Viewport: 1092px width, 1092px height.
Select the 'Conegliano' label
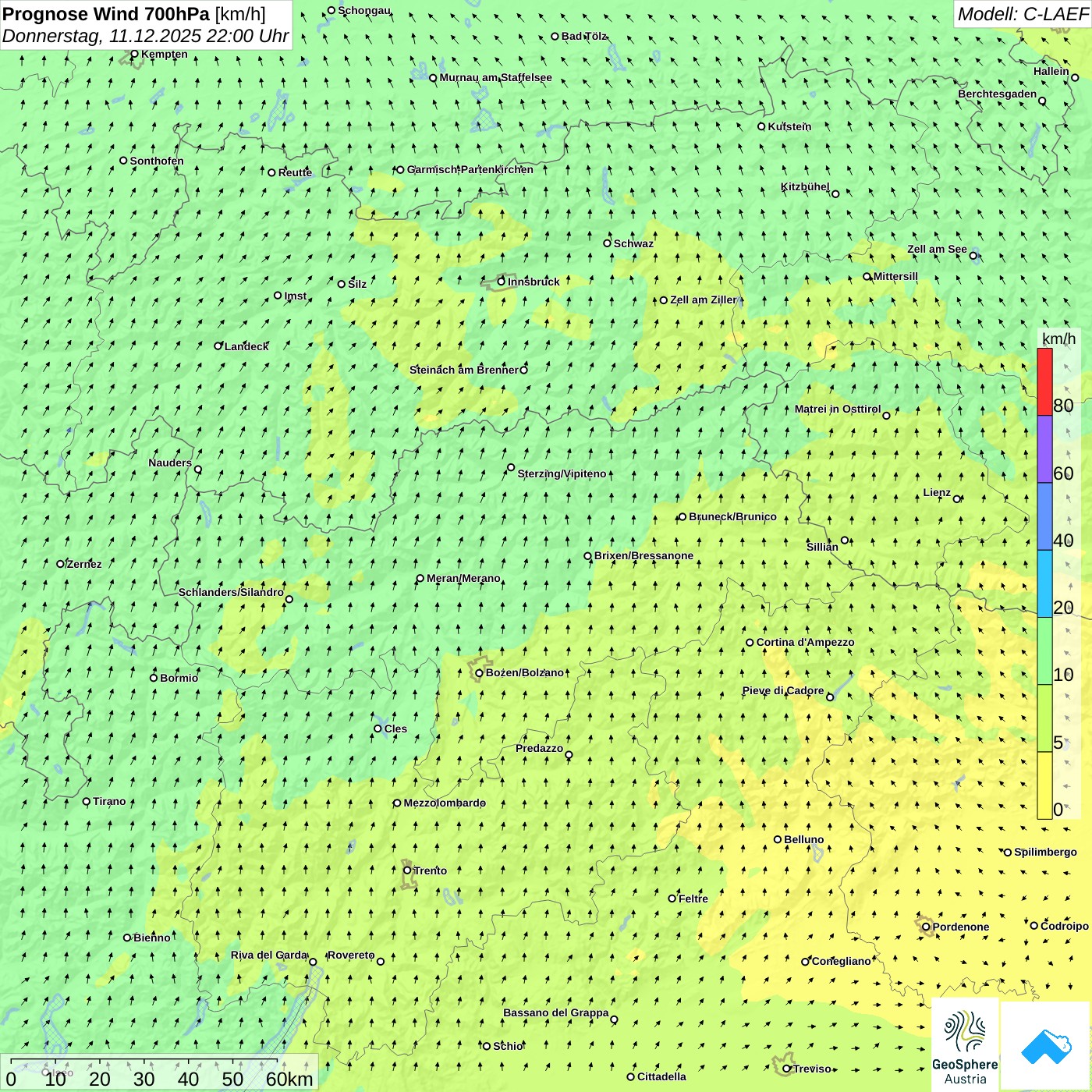pos(841,961)
